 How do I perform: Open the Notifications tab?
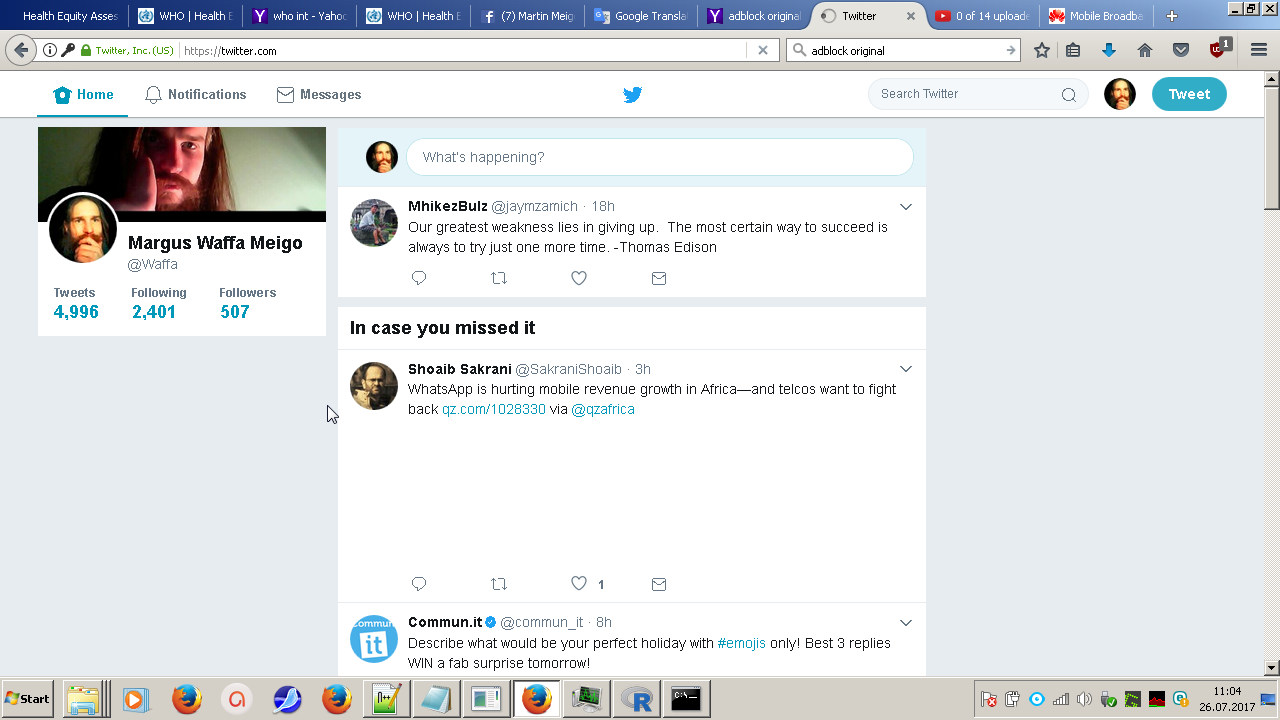196,95
